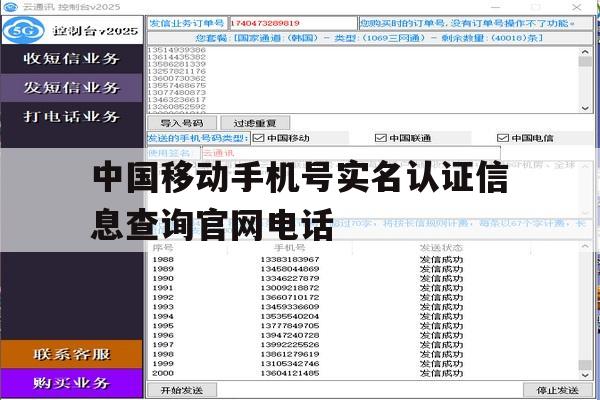The width and height of the screenshot is (600, 400).
Task: Toggle the 中国移动 checkbox
Action: click(x=259, y=138)
